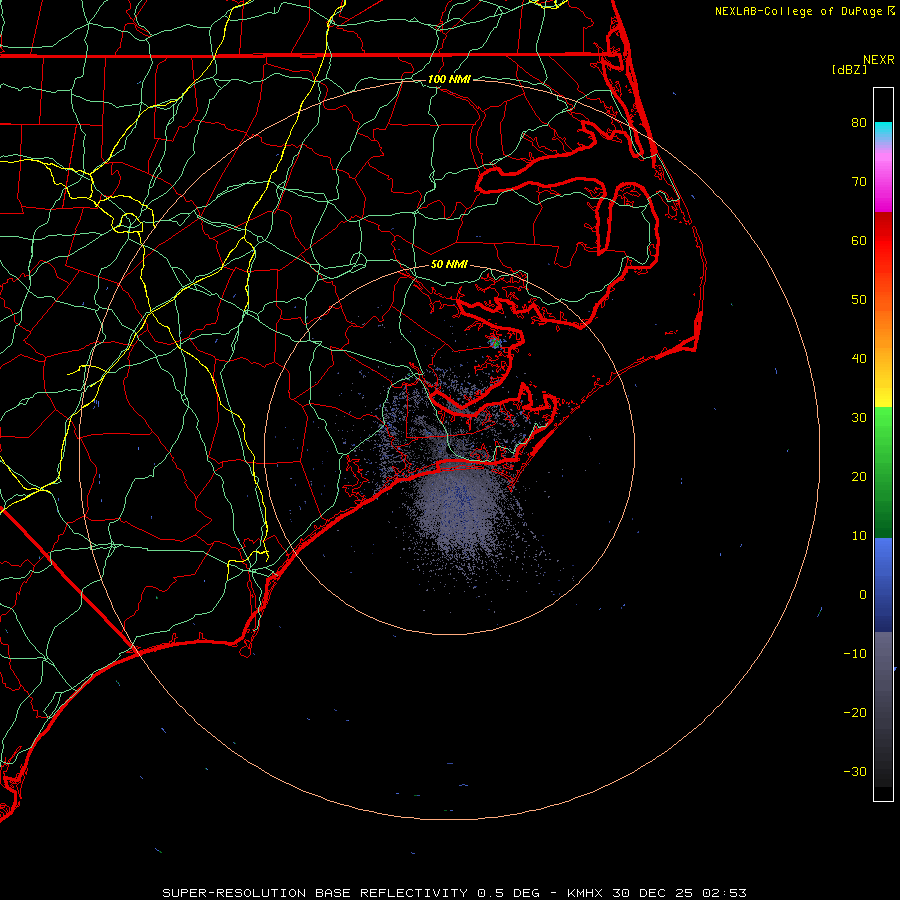The height and width of the screenshot is (900, 900).
Task: Click the 0 dBZ scale value
Action: pos(863,595)
